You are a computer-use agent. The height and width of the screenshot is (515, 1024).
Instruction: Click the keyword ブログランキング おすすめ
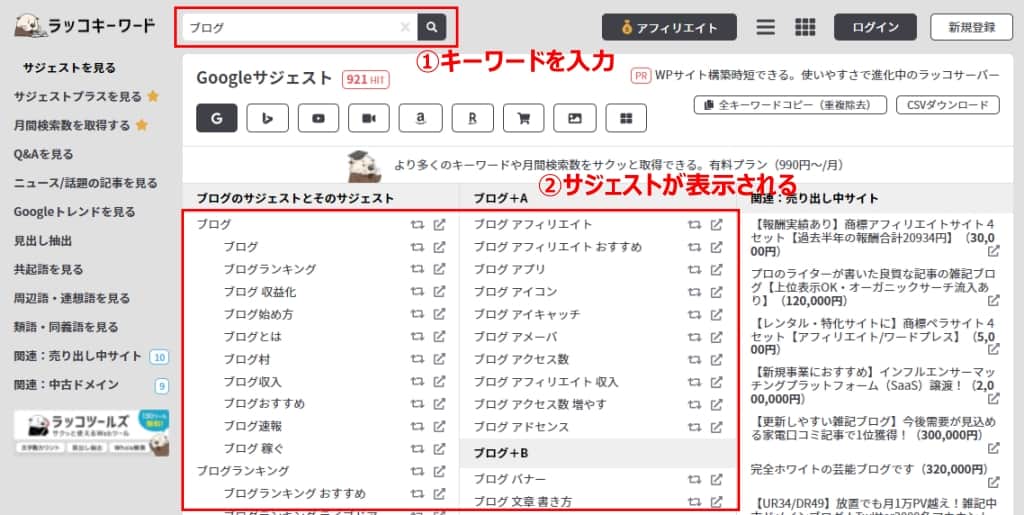(x=295, y=493)
